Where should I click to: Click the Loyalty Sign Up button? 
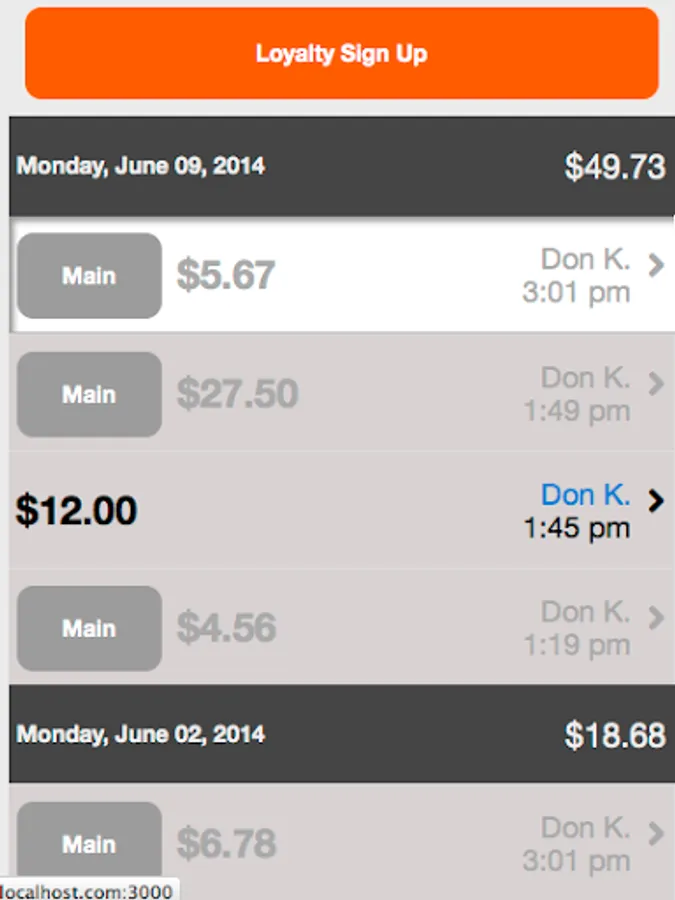point(341,54)
